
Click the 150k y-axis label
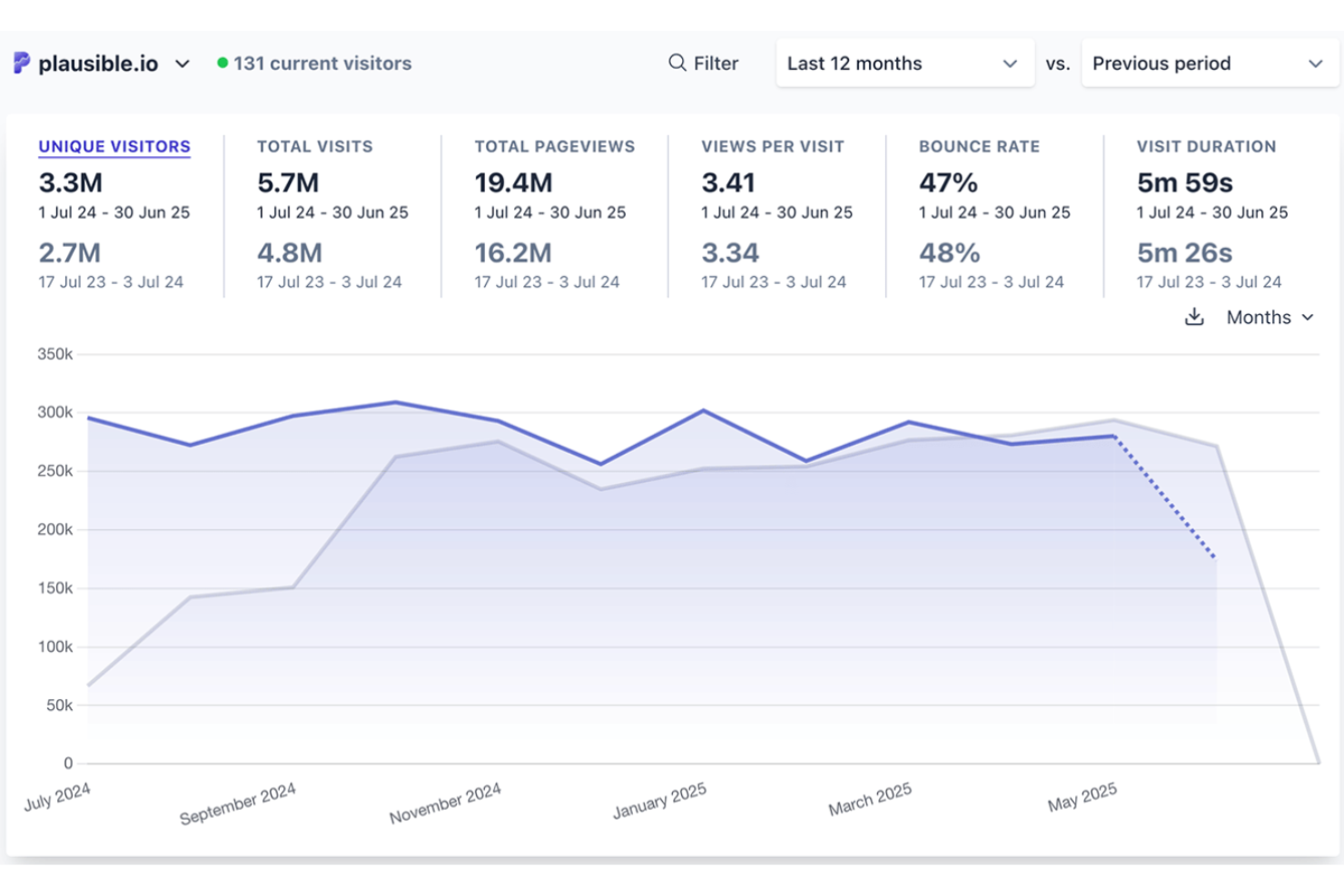54,588
